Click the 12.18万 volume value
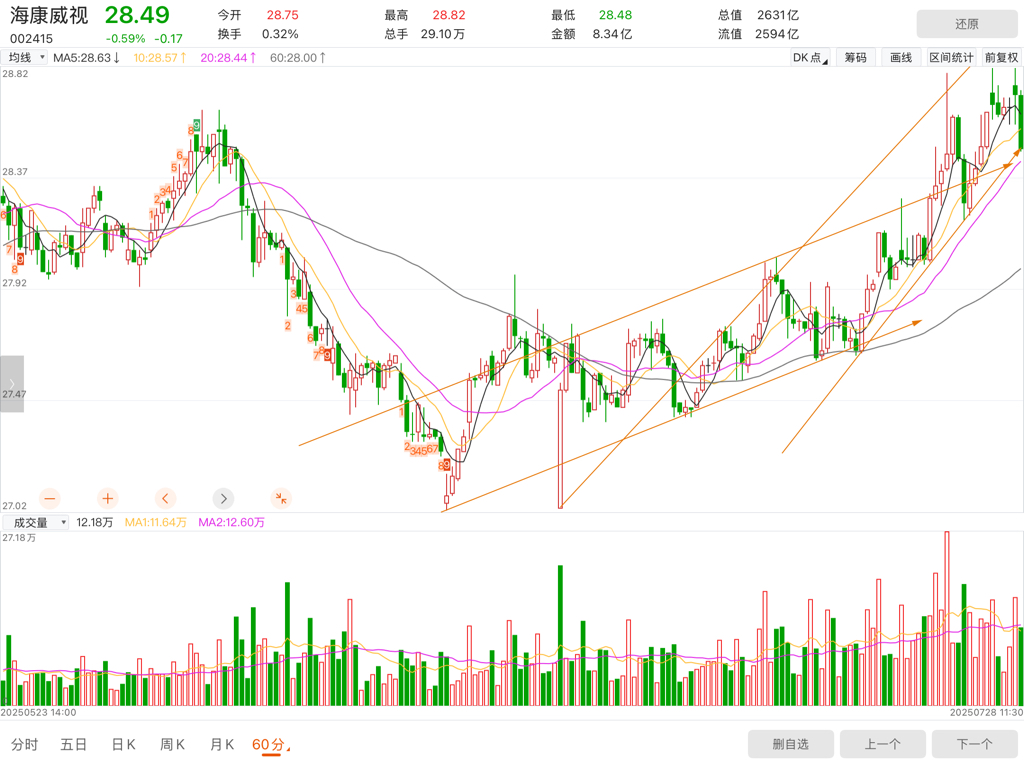The height and width of the screenshot is (768, 1024). (x=95, y=522)
